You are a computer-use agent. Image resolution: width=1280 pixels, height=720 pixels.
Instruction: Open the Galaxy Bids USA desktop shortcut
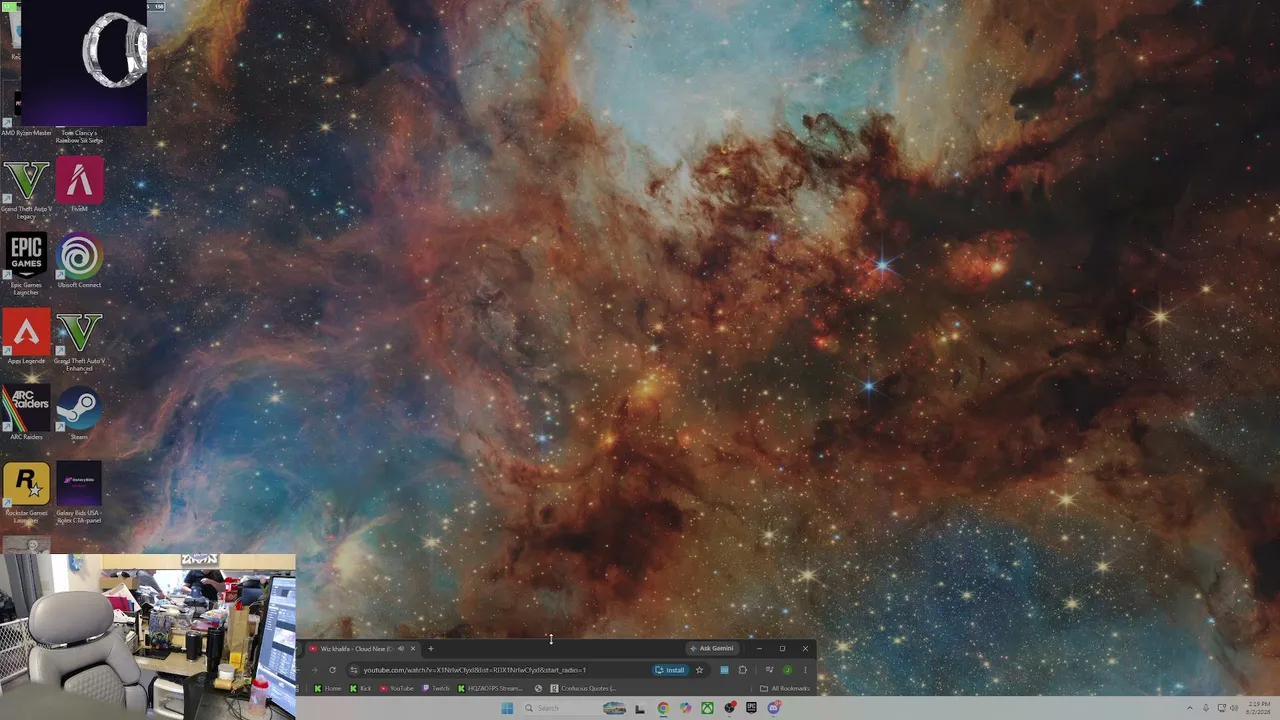coord(79,492)
